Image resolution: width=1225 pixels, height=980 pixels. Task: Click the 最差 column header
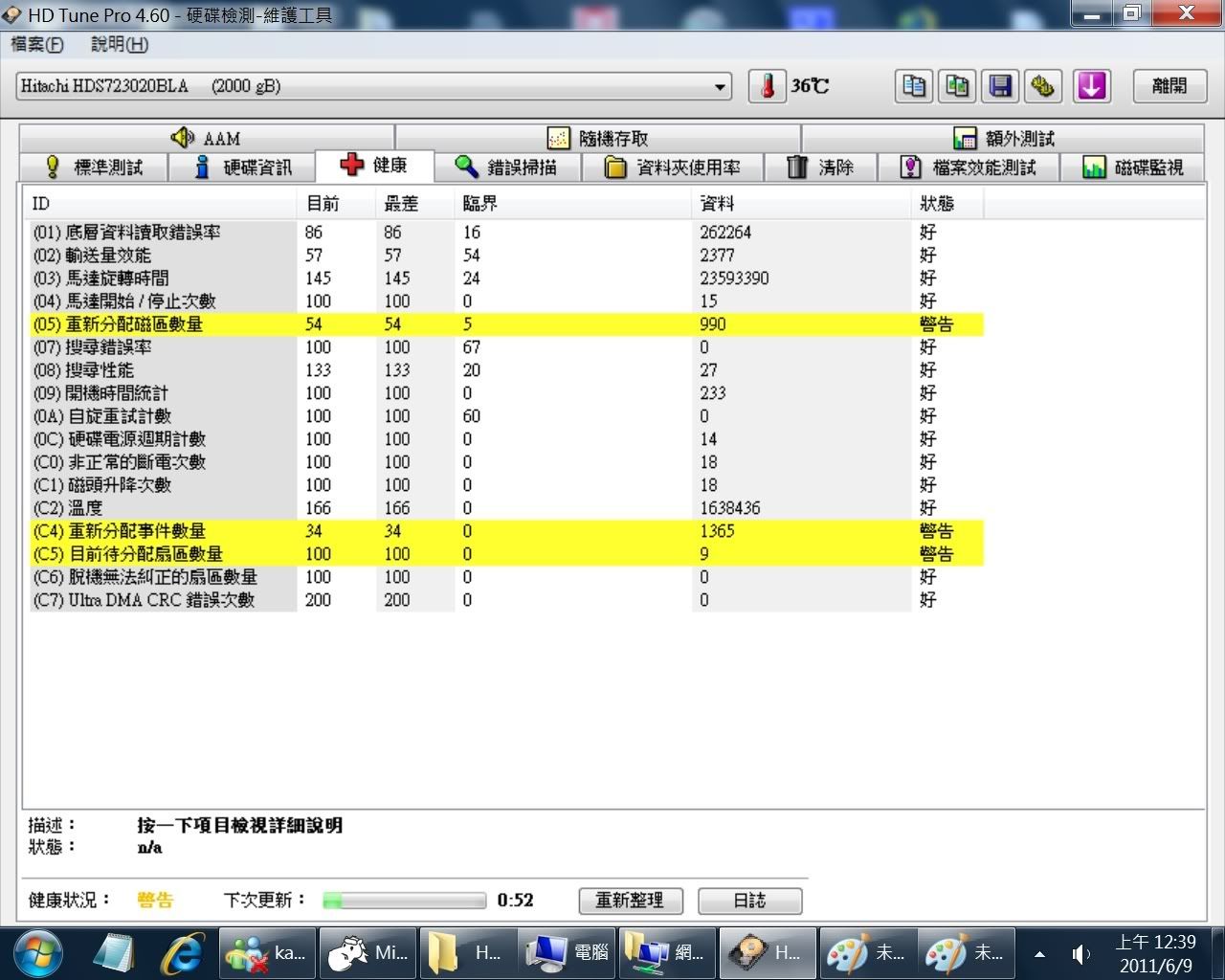(415, 204)
